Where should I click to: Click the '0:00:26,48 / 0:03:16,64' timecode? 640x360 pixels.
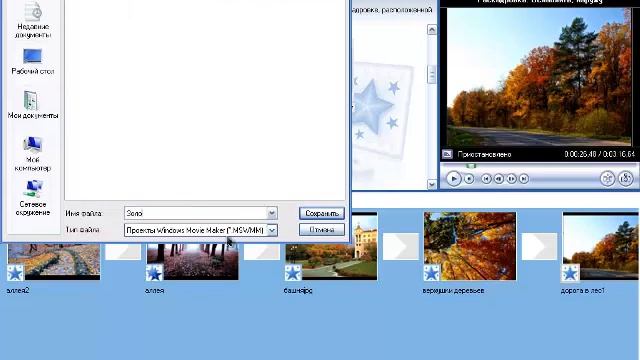click(x=600, y=154)
